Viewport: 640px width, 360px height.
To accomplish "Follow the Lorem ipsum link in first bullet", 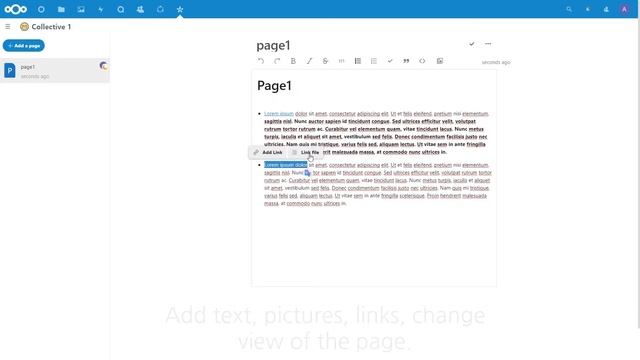I will click(x=279, y=114).
